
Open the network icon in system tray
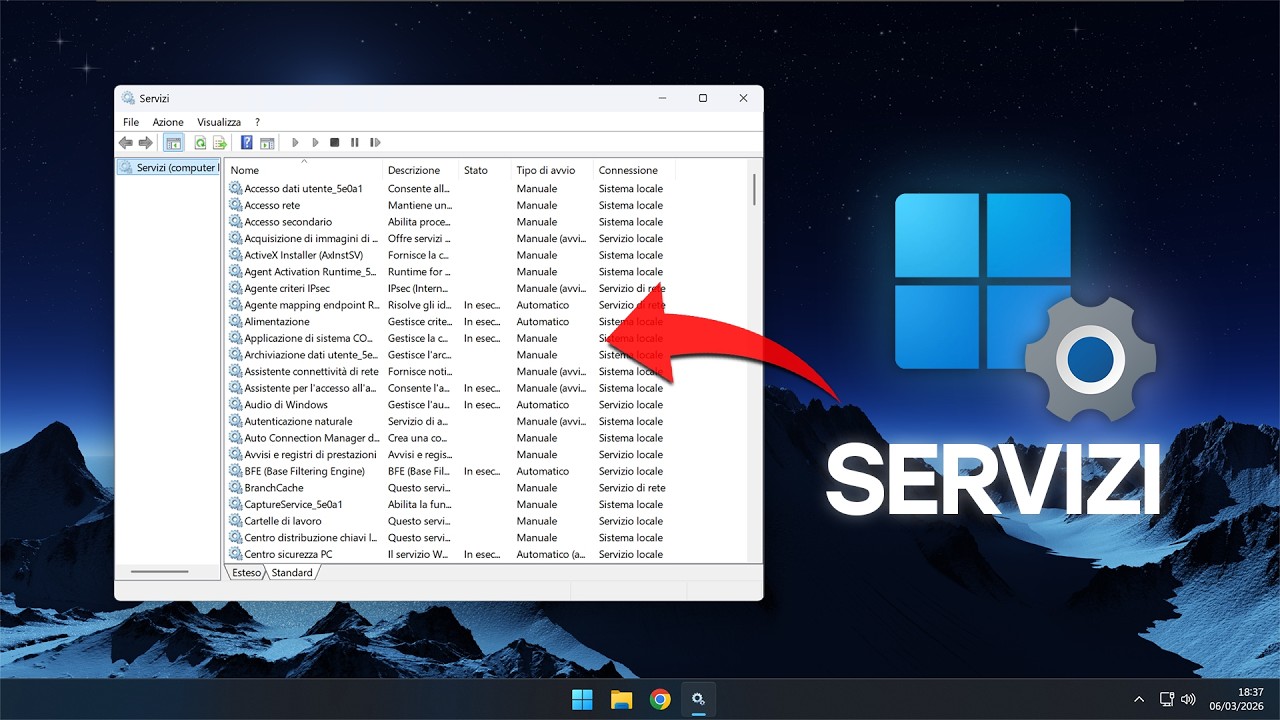tap(1166, 699)
